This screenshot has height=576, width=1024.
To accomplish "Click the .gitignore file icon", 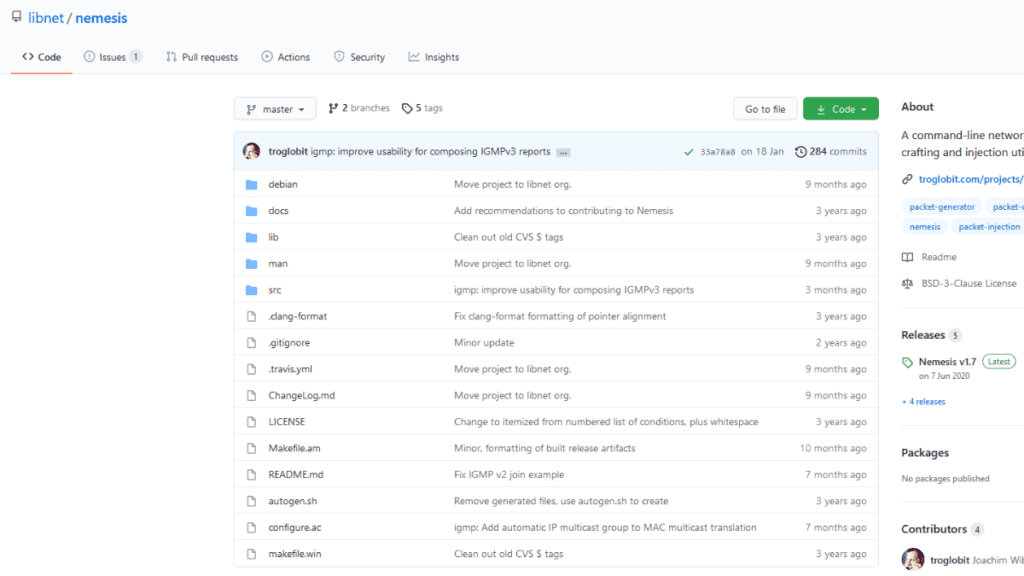I will point(251,343).
